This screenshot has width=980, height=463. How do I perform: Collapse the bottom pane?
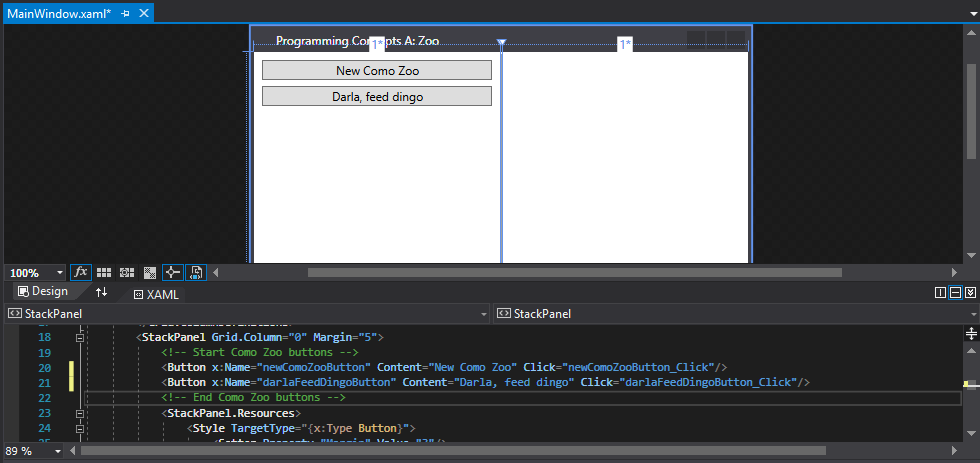pos(969,292)
